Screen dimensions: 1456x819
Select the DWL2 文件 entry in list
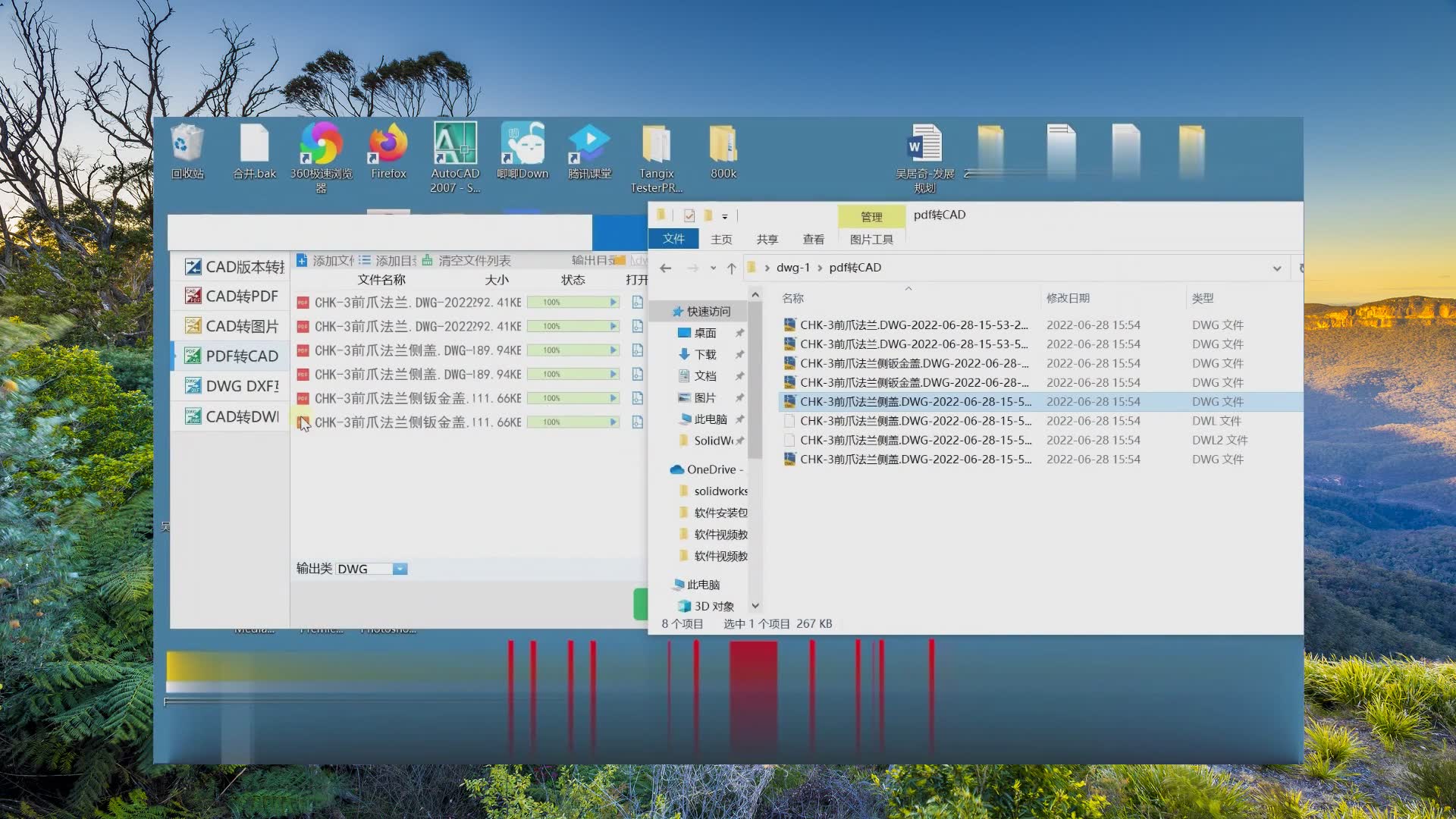tap(915, 441)
